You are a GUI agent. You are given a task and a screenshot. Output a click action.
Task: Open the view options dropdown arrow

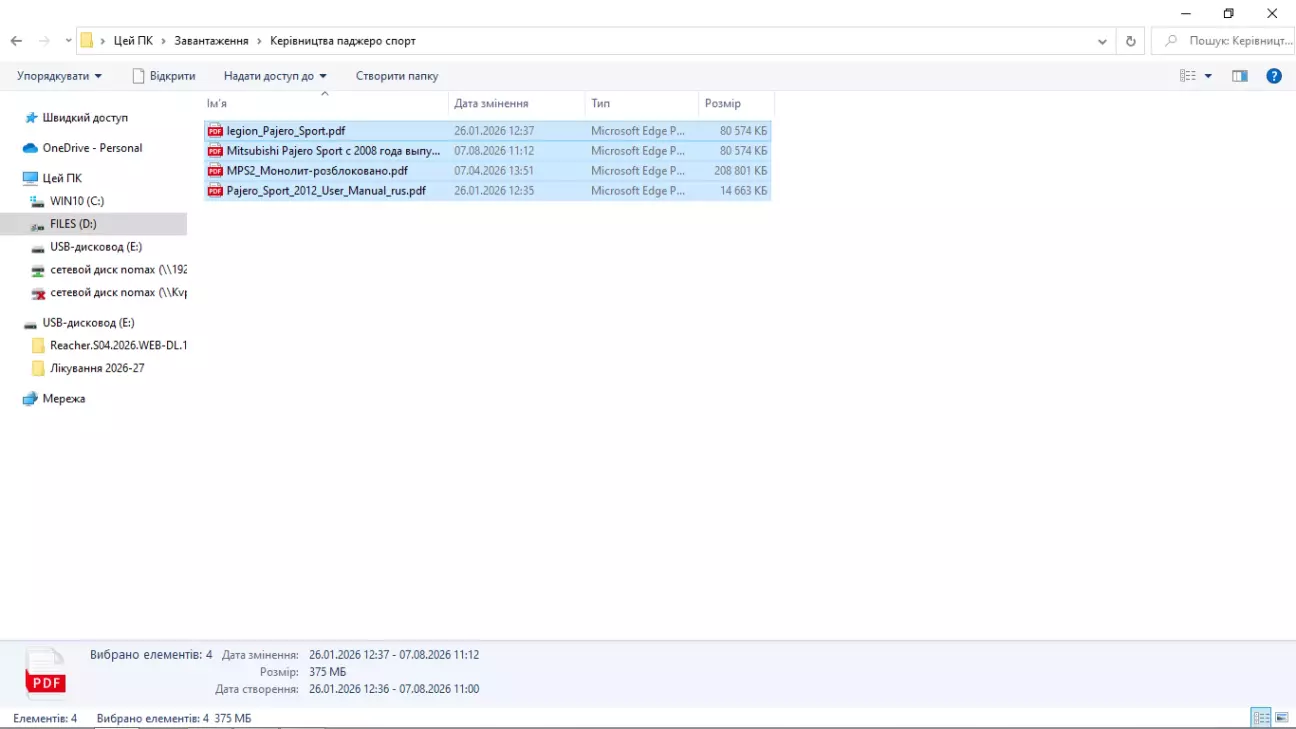pos(1208,76)
